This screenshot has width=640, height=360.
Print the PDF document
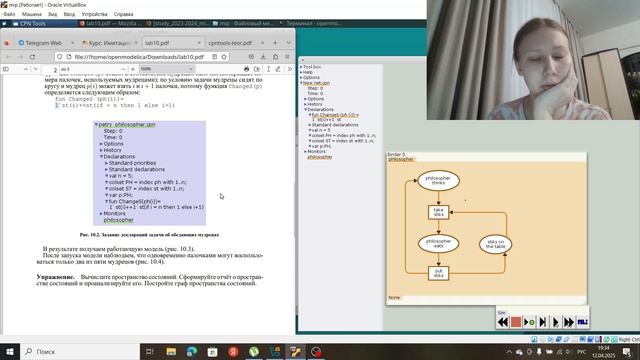(246, 69)
